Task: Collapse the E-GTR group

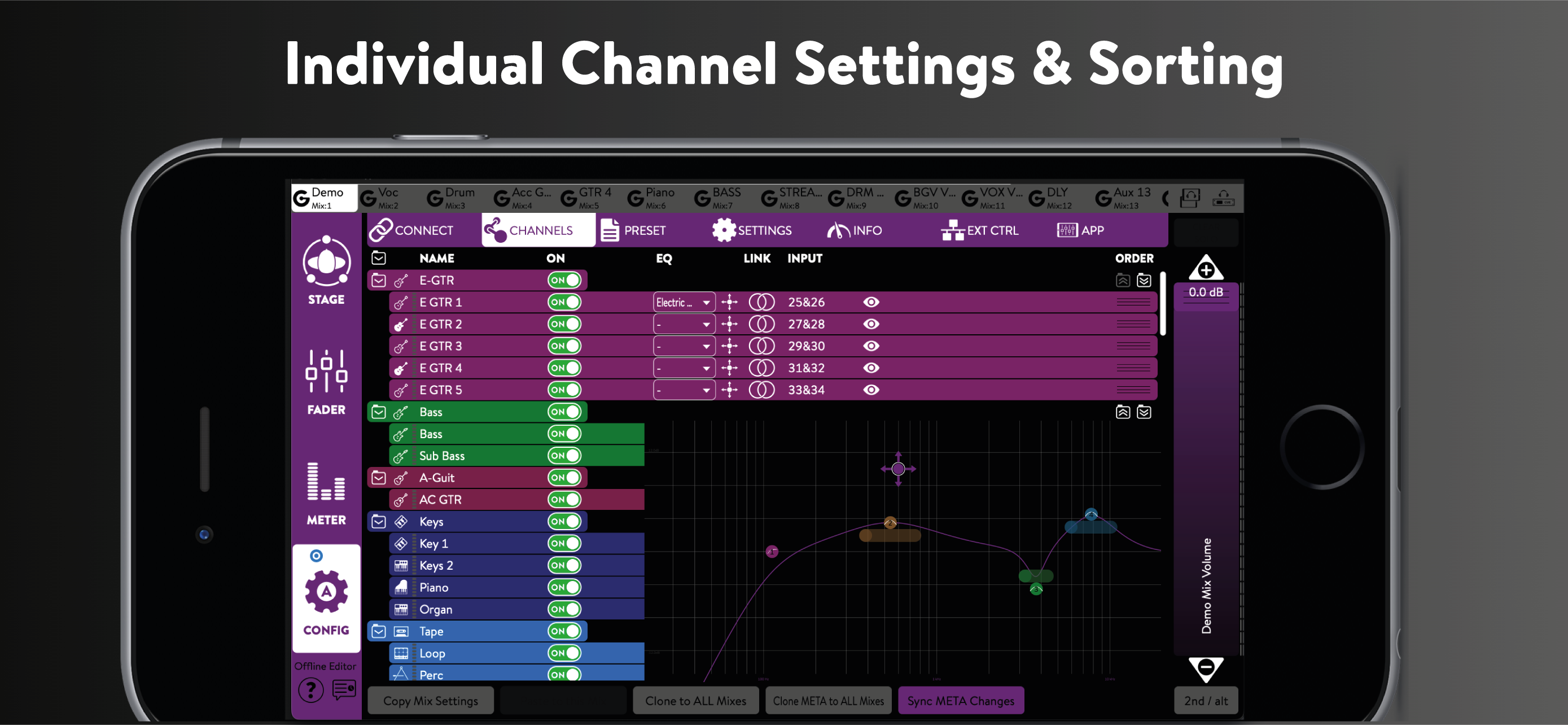Action: (379, 280)
